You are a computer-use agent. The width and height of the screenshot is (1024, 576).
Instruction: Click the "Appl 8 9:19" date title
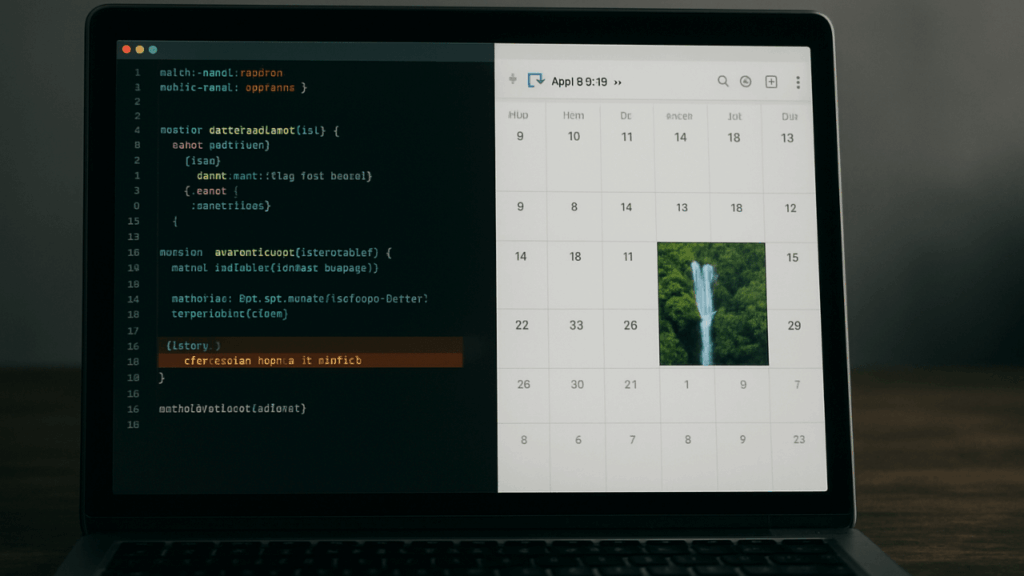(579, 82)
